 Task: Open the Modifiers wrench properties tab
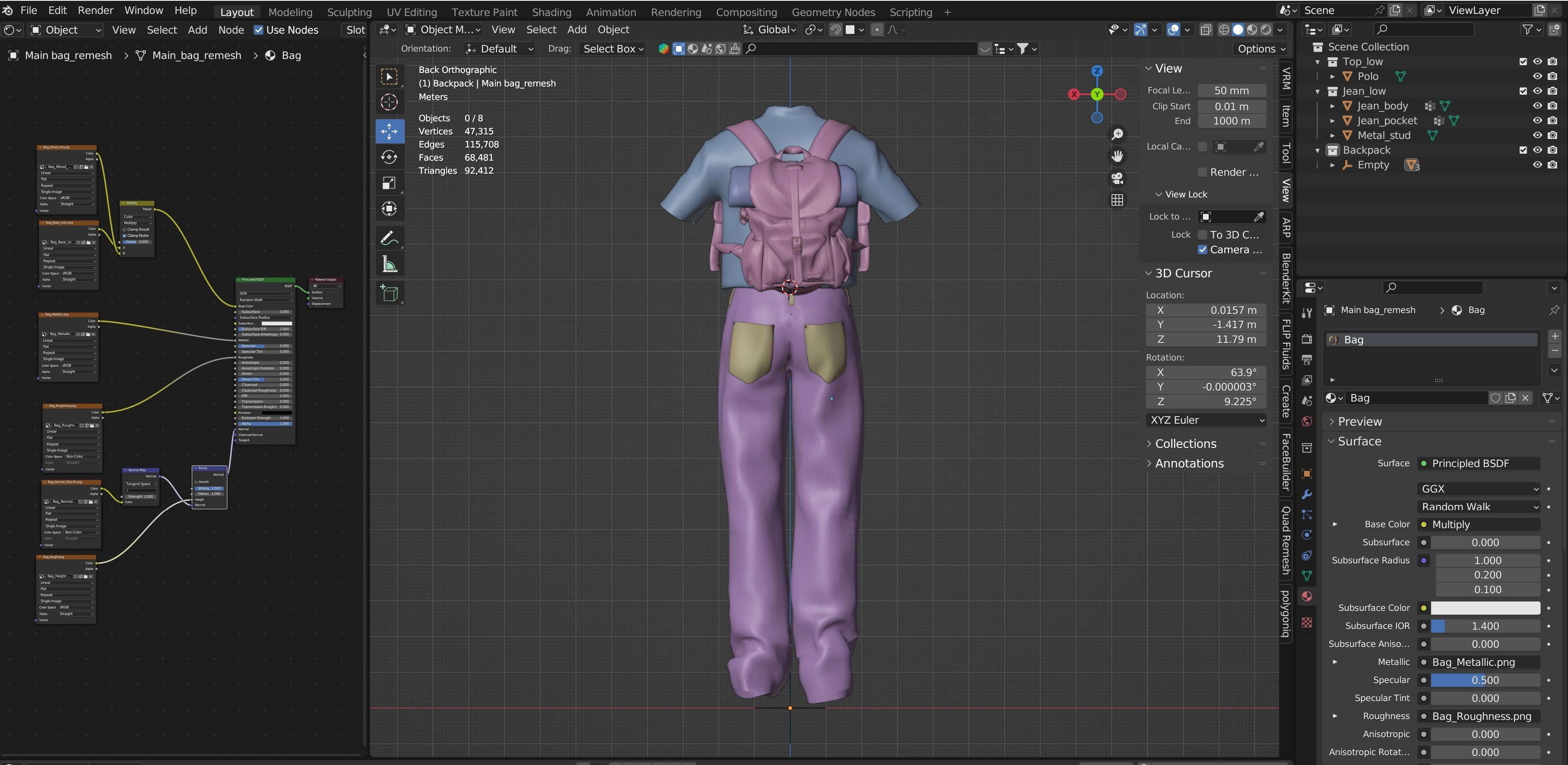pyautogui.click(x=1307, y=494)
